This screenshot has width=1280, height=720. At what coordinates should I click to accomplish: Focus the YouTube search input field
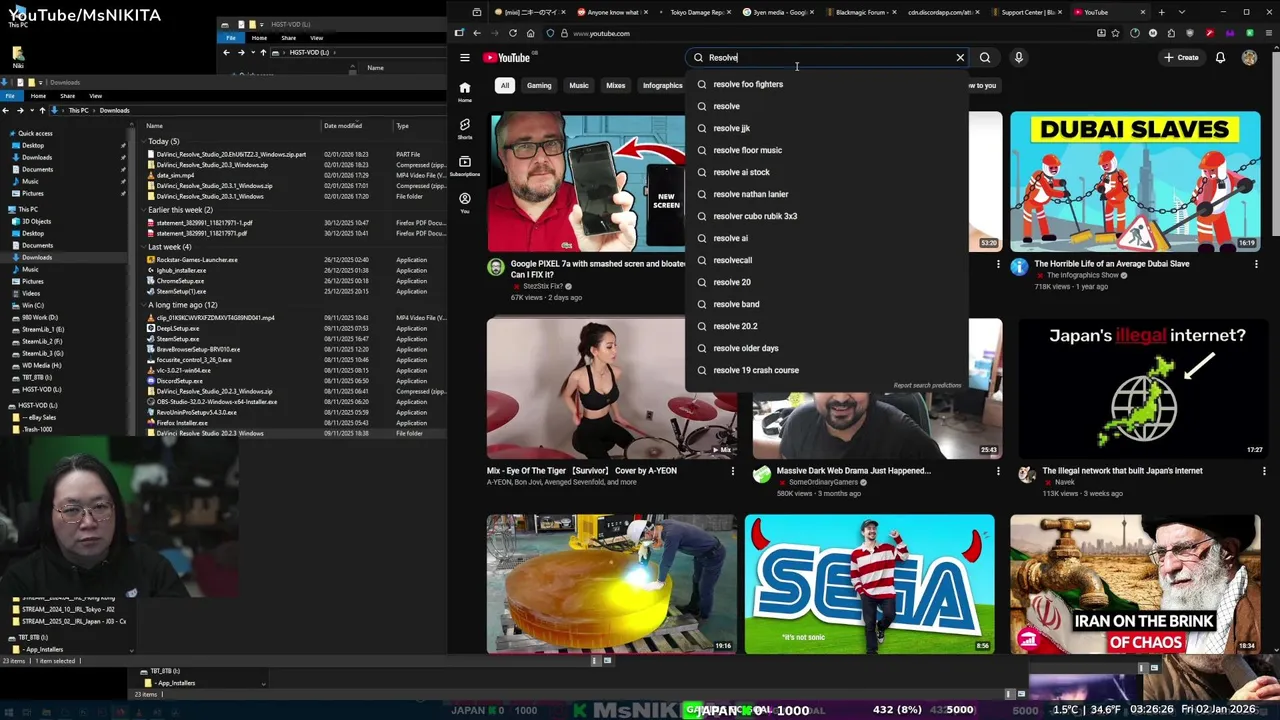[828, 57]
